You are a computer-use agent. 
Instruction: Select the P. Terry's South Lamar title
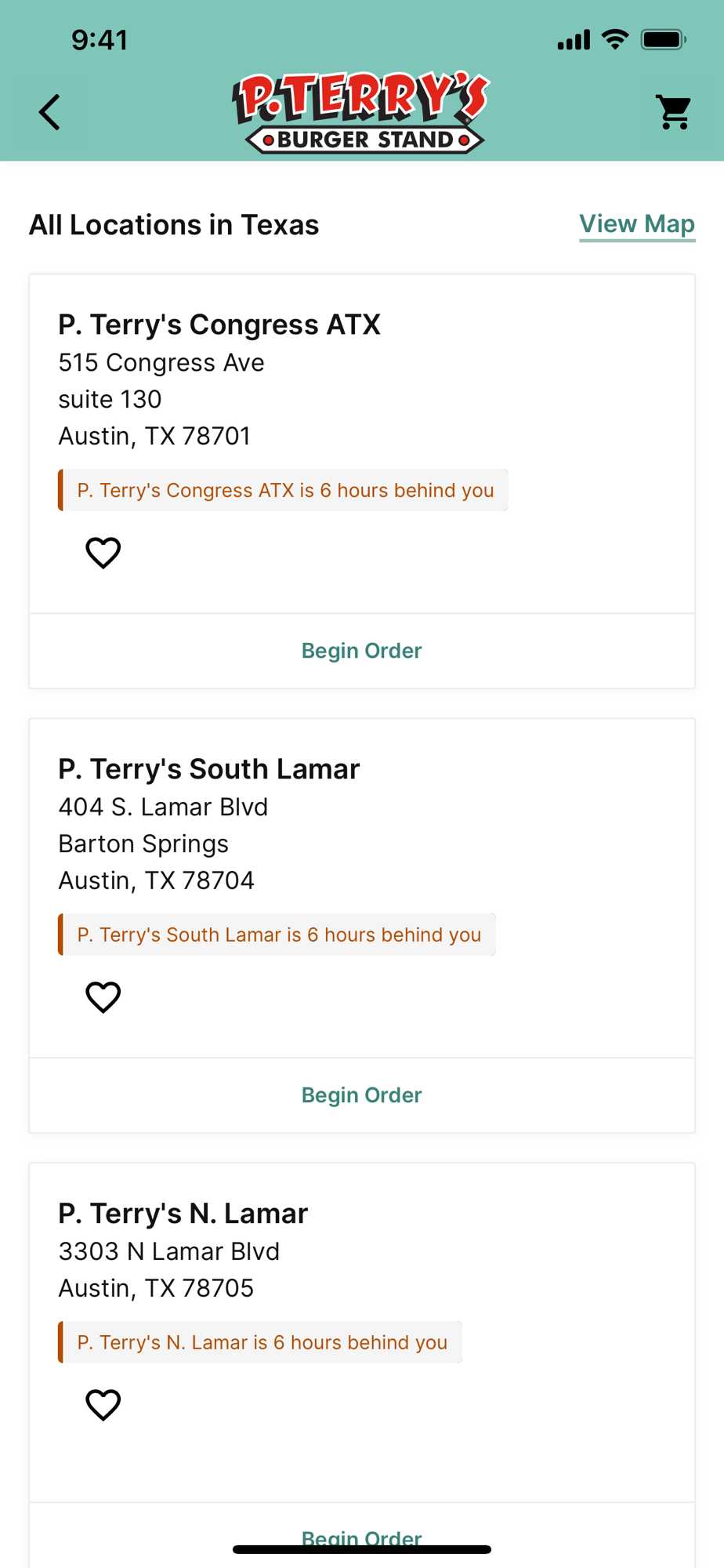click(209, 769)
